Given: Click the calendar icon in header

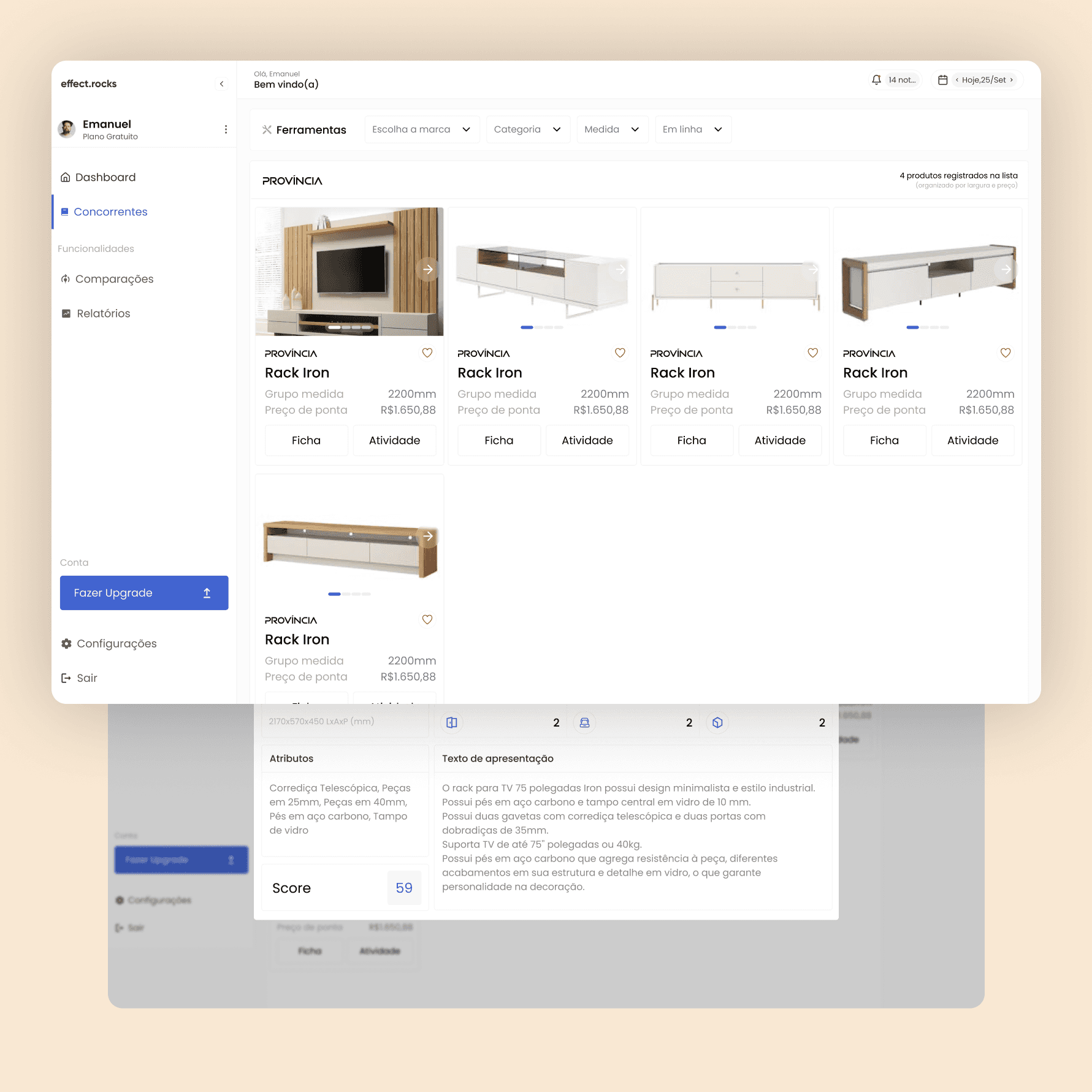Looking at the screenshot, I should pyautogui.click(x=943, y=80).
